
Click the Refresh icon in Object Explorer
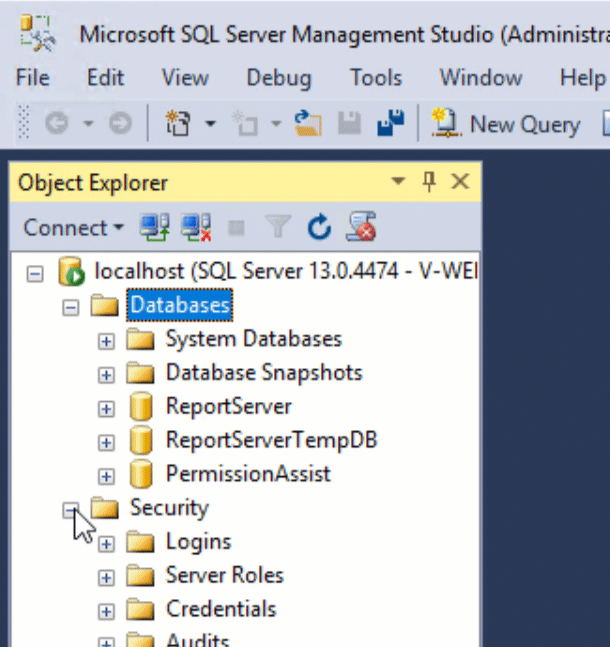(319, 227)
